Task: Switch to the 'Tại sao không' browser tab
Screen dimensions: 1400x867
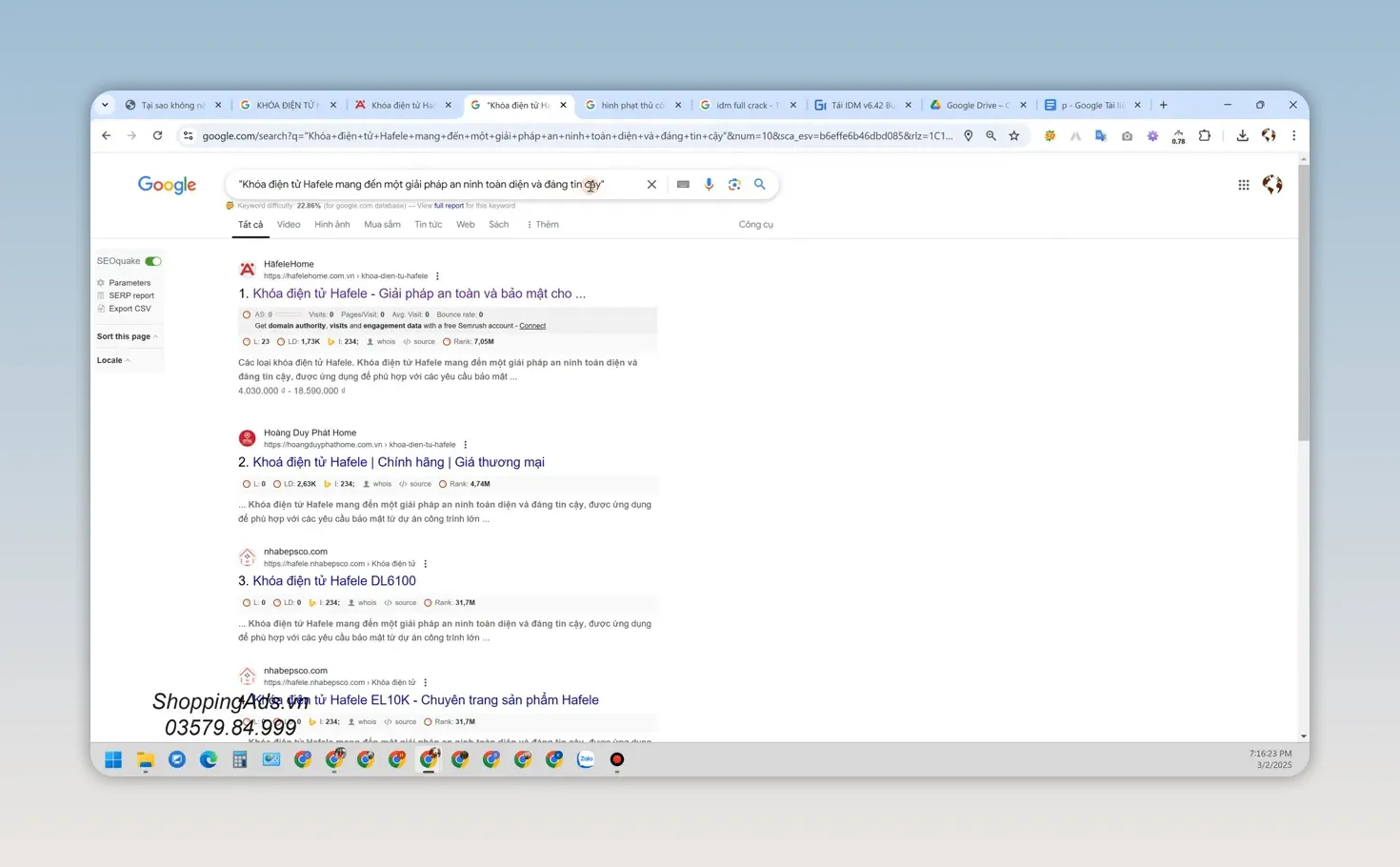Action: tap(173, 105)
